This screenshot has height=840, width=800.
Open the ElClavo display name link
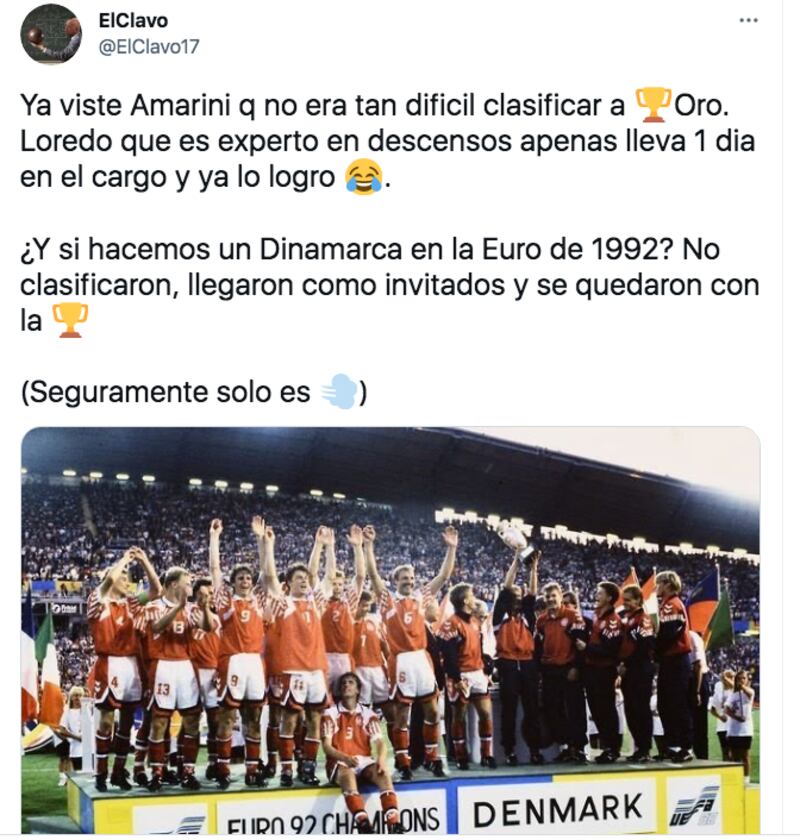133,20
